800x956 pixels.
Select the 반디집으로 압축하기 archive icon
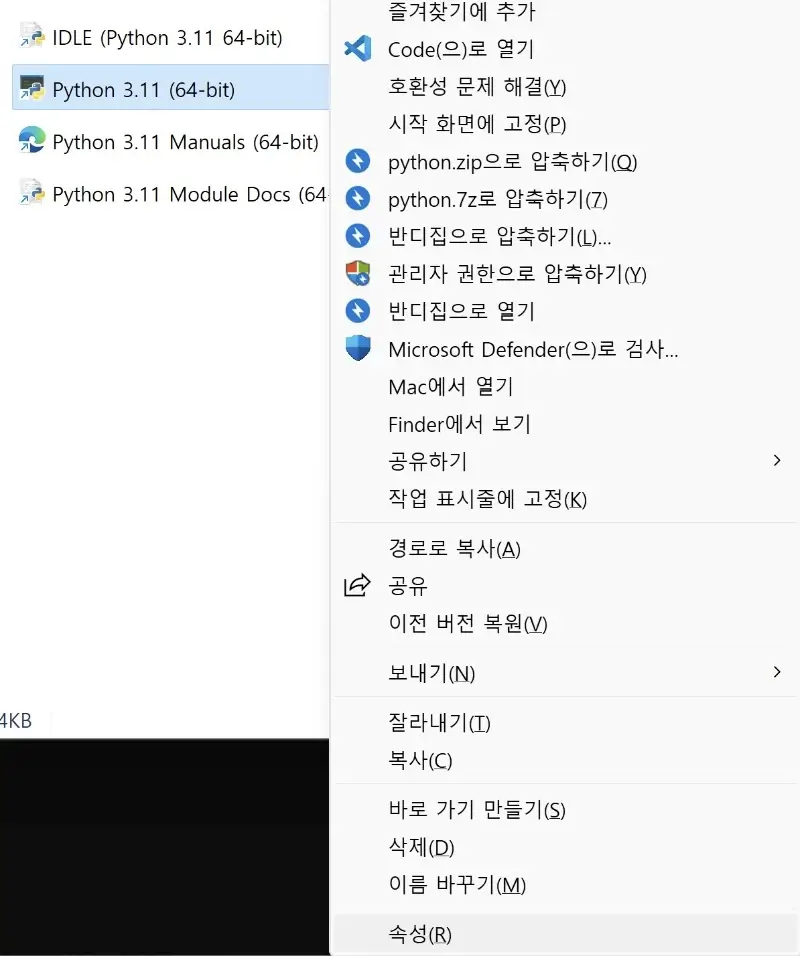click(358, 236)
